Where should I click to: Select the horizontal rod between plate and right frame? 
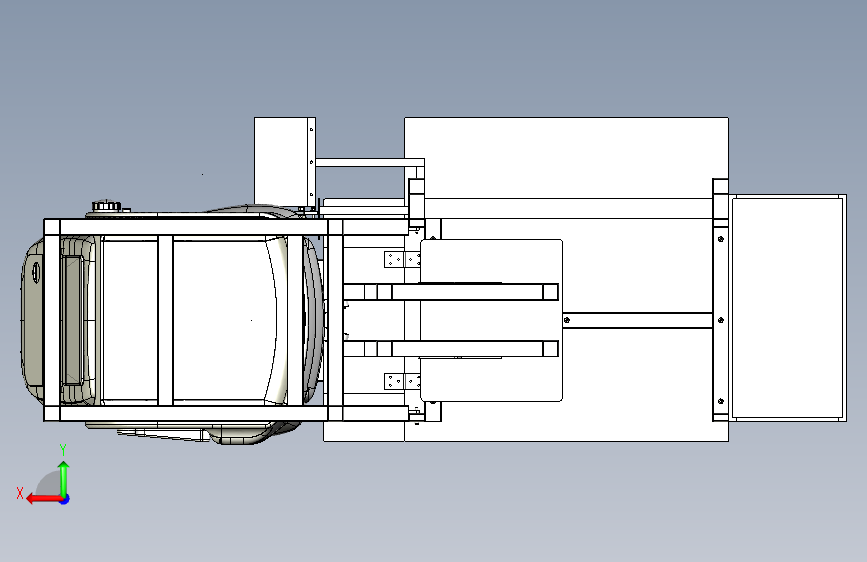tap(638, 320)
